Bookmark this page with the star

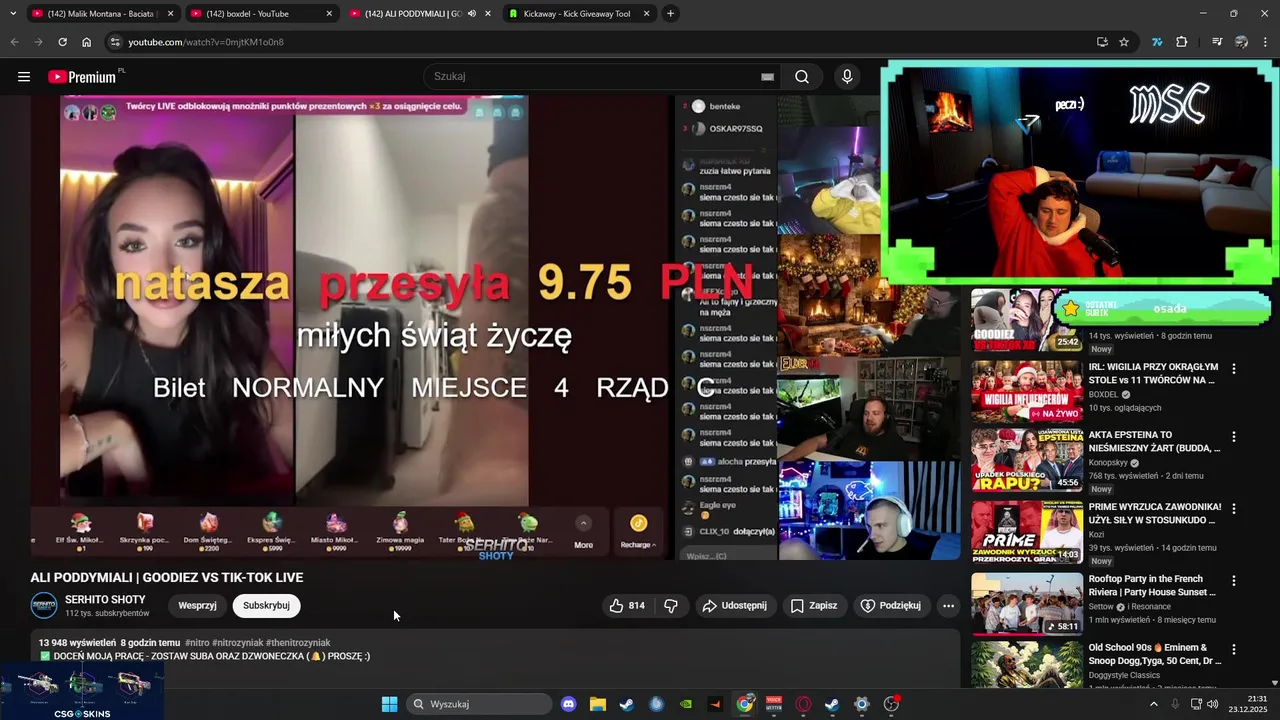[x=1124, y=42]
